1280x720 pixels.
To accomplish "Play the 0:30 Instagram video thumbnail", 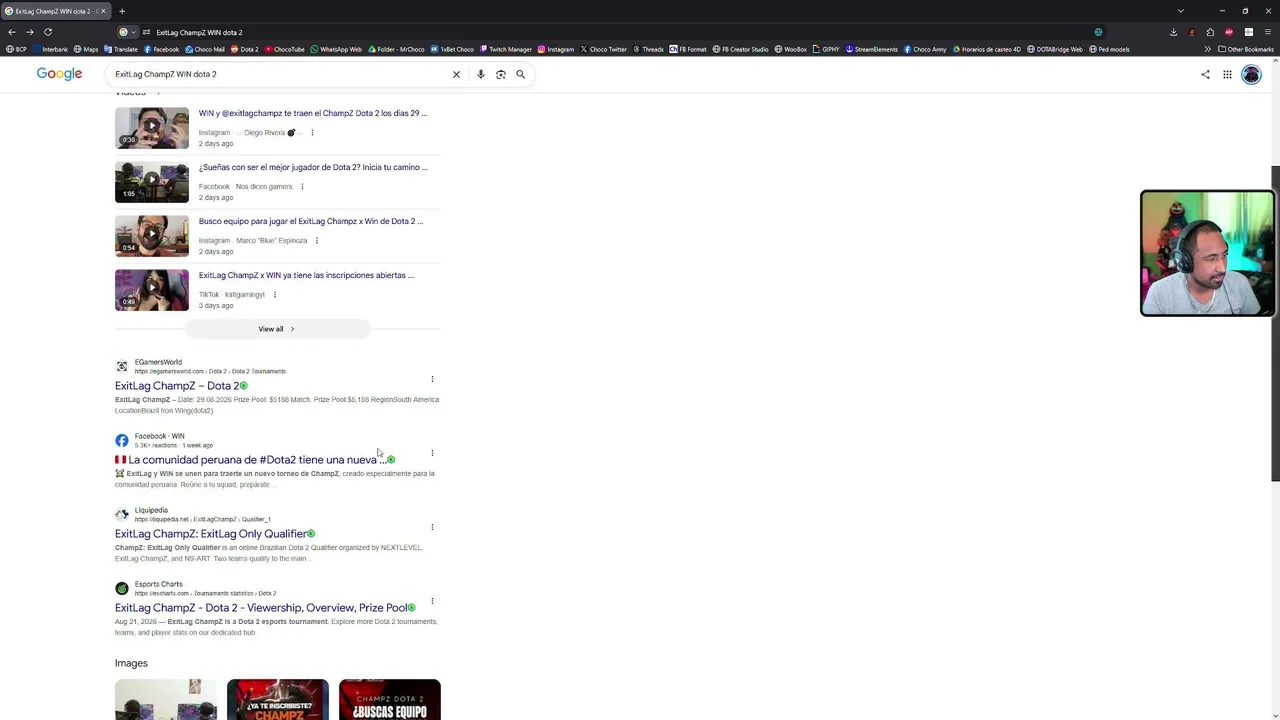I will pyautogui.click(x=152, y=128).
